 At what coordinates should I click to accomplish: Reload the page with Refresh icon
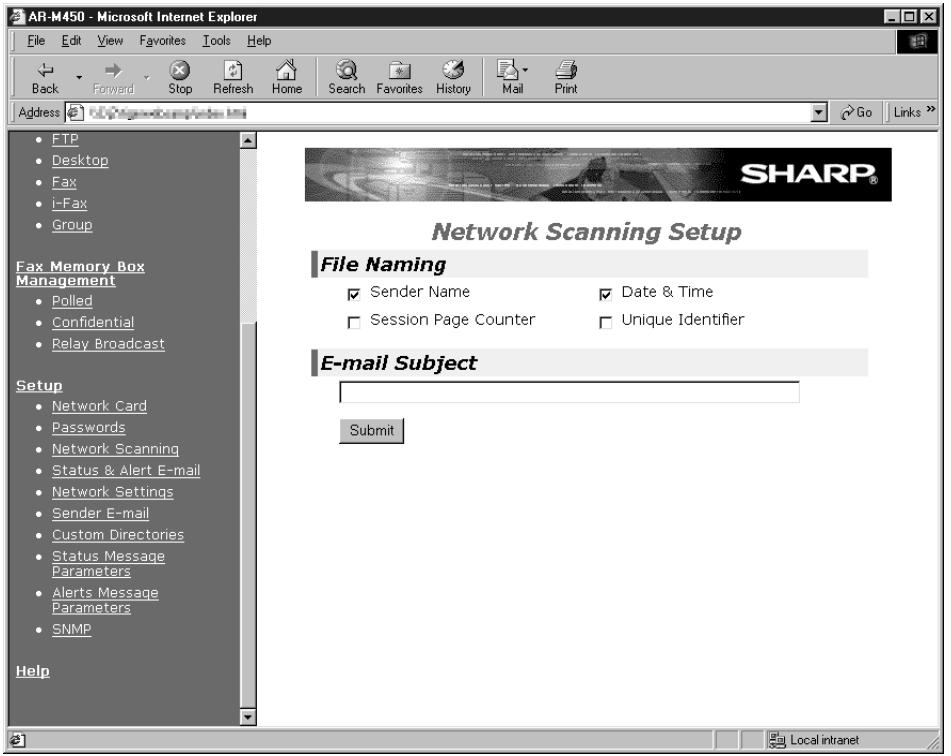point(233,70)
